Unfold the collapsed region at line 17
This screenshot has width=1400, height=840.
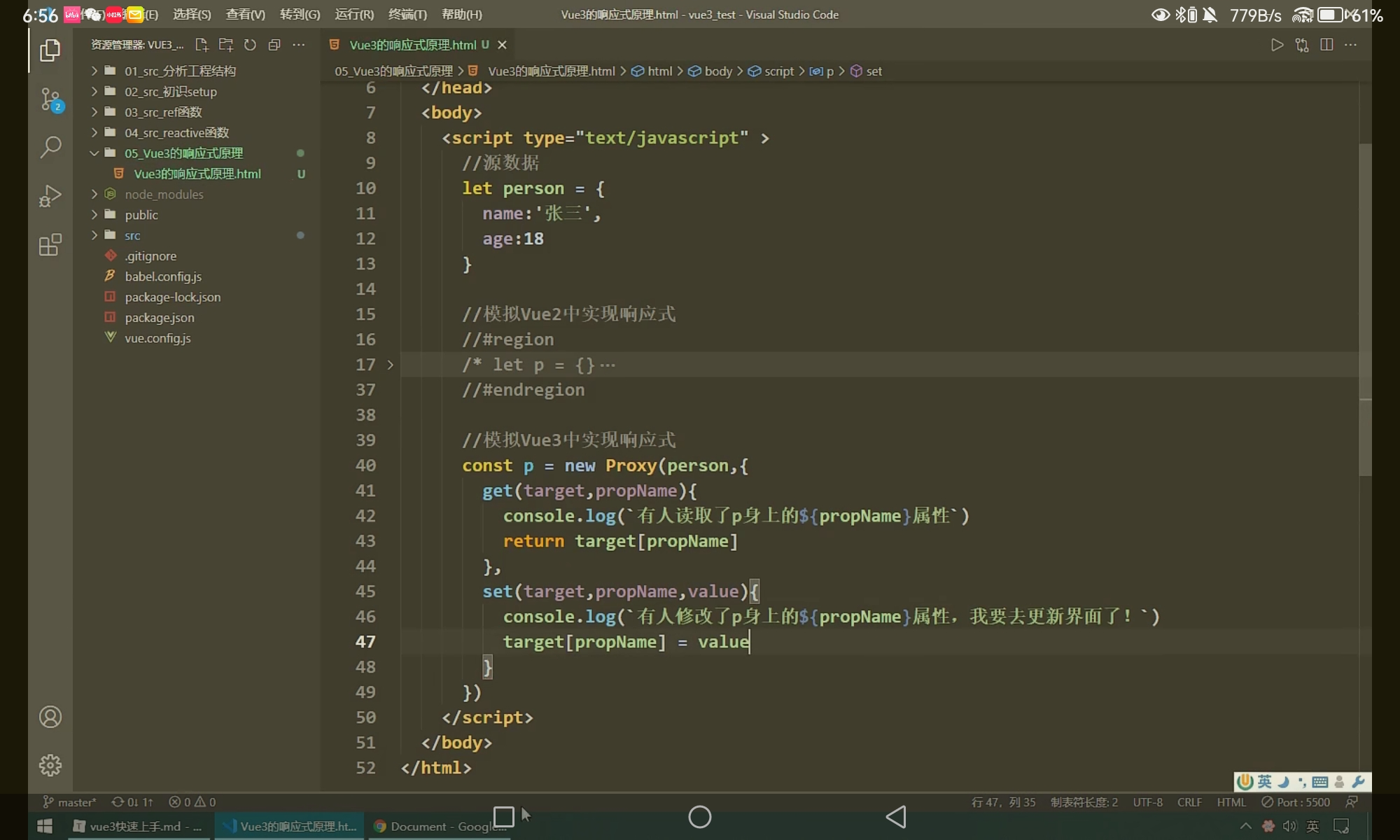coord(391,365)
